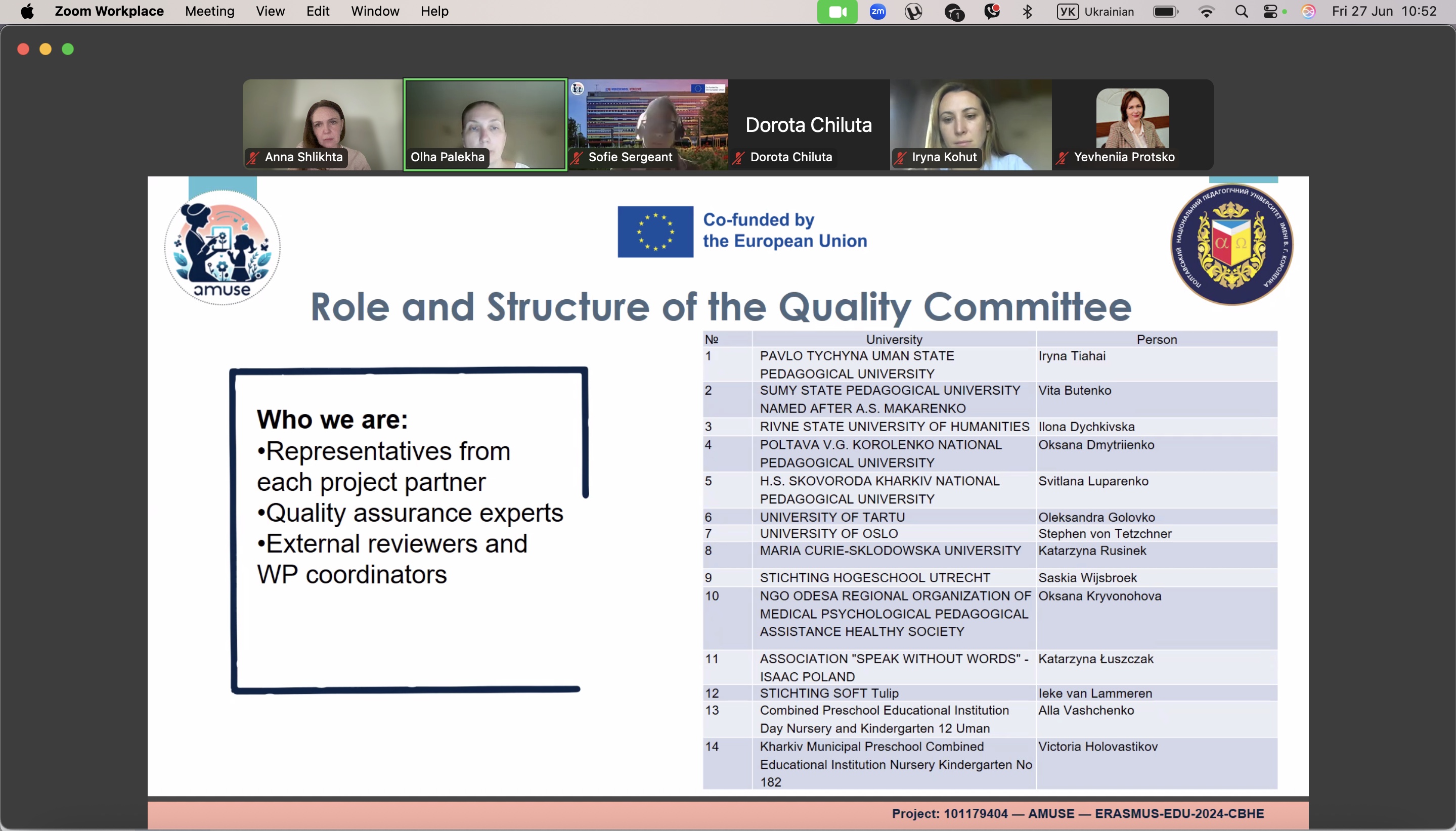Open the Window menu
Screen dimensions: 1456x831
coord(375,12)
